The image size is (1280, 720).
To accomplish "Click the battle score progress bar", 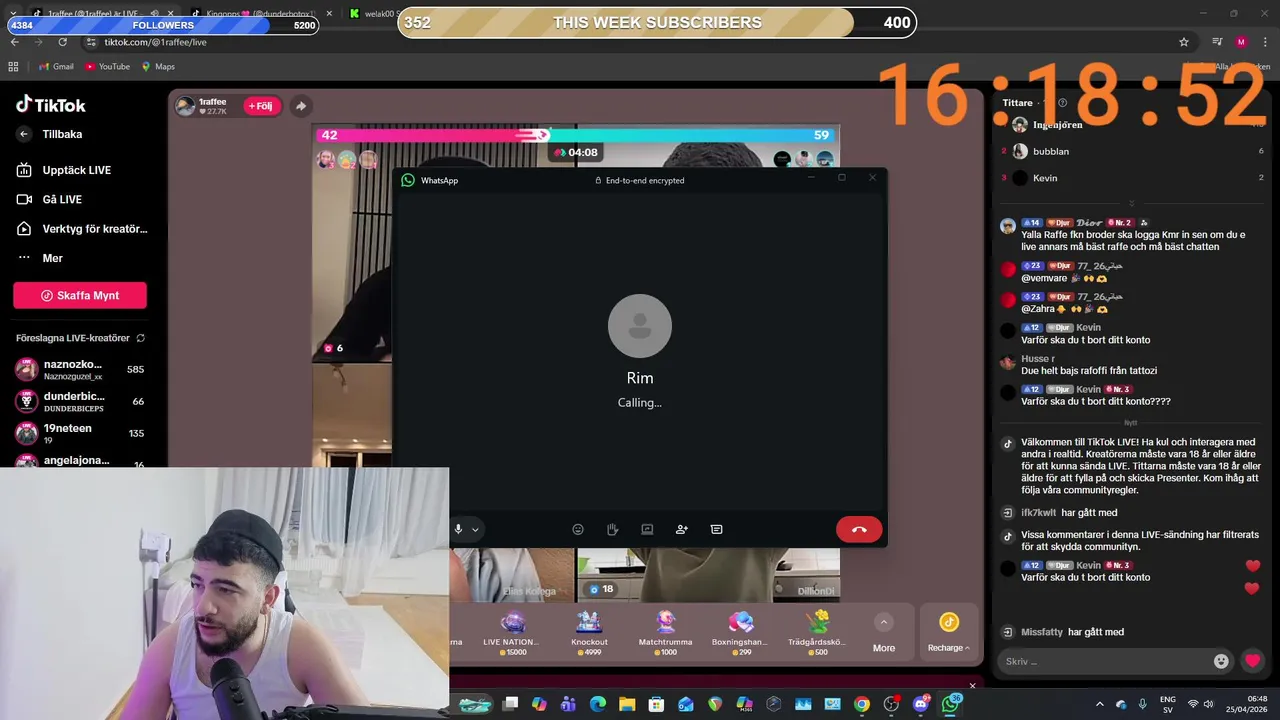I will click(x=576, y=135).
